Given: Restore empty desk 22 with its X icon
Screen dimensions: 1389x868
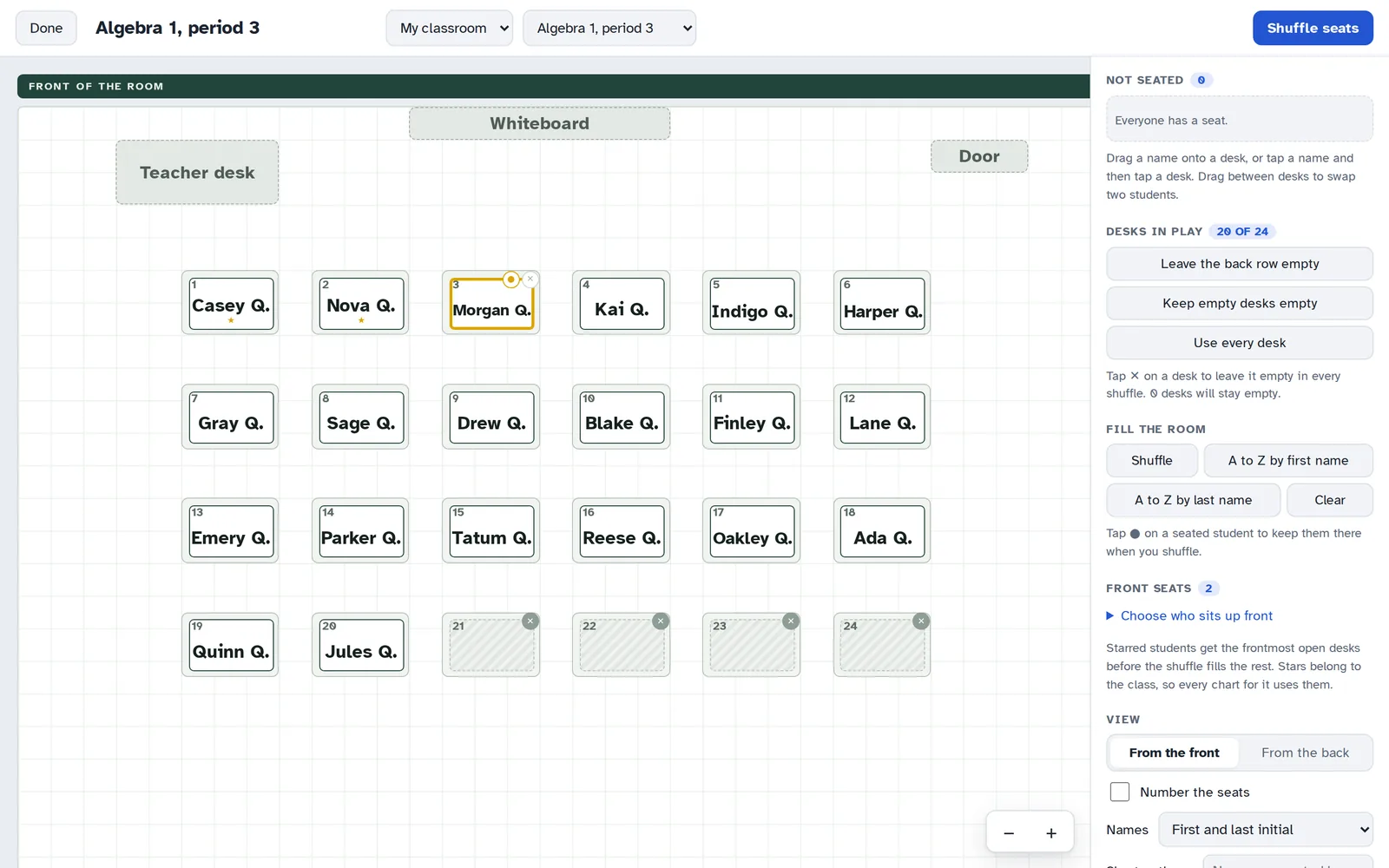Looking at the screenshot, I should click(661, 621).
